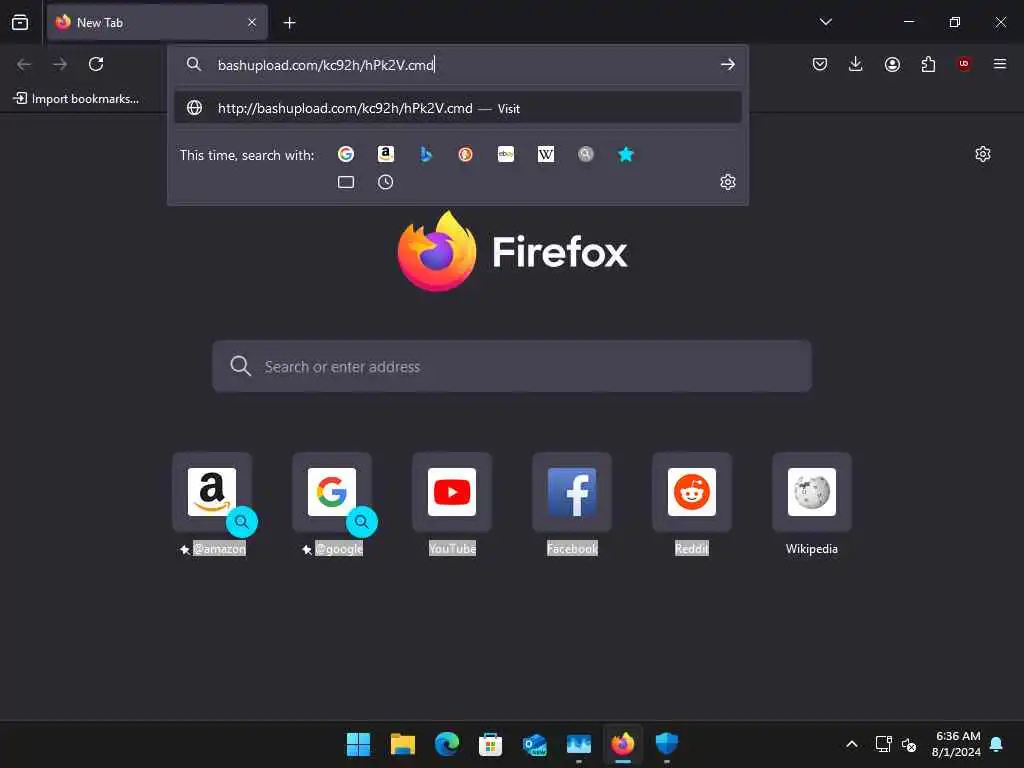
Task: Search this time with Bing
Action: click(x=426, y=154)
